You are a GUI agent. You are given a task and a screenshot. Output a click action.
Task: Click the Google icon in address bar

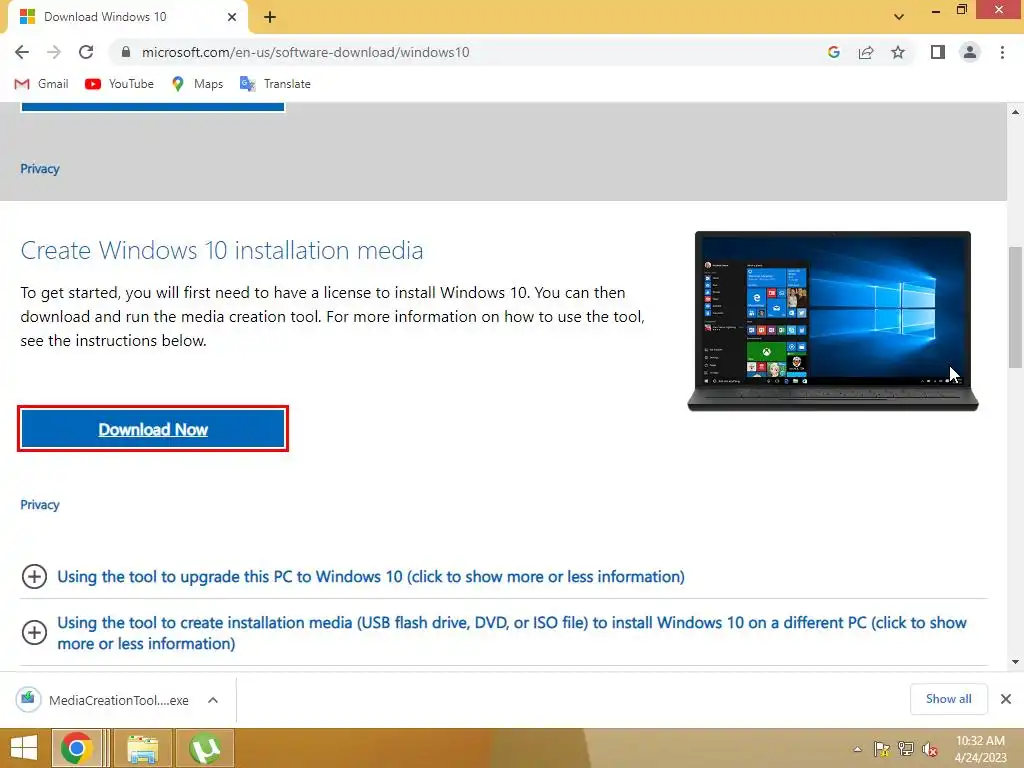click(x=833, y=52)
